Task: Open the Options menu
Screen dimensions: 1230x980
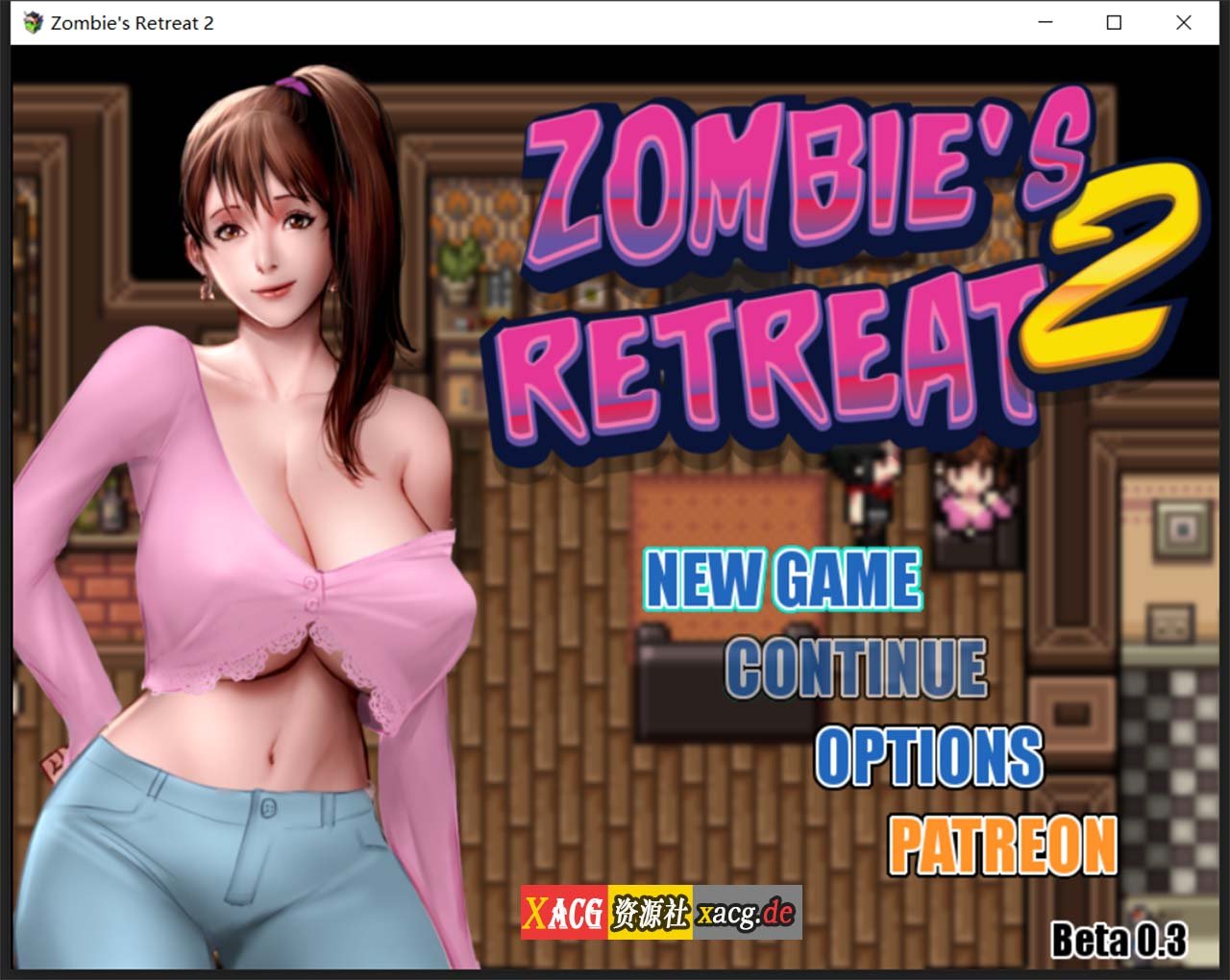Action: tap(928, 757)
